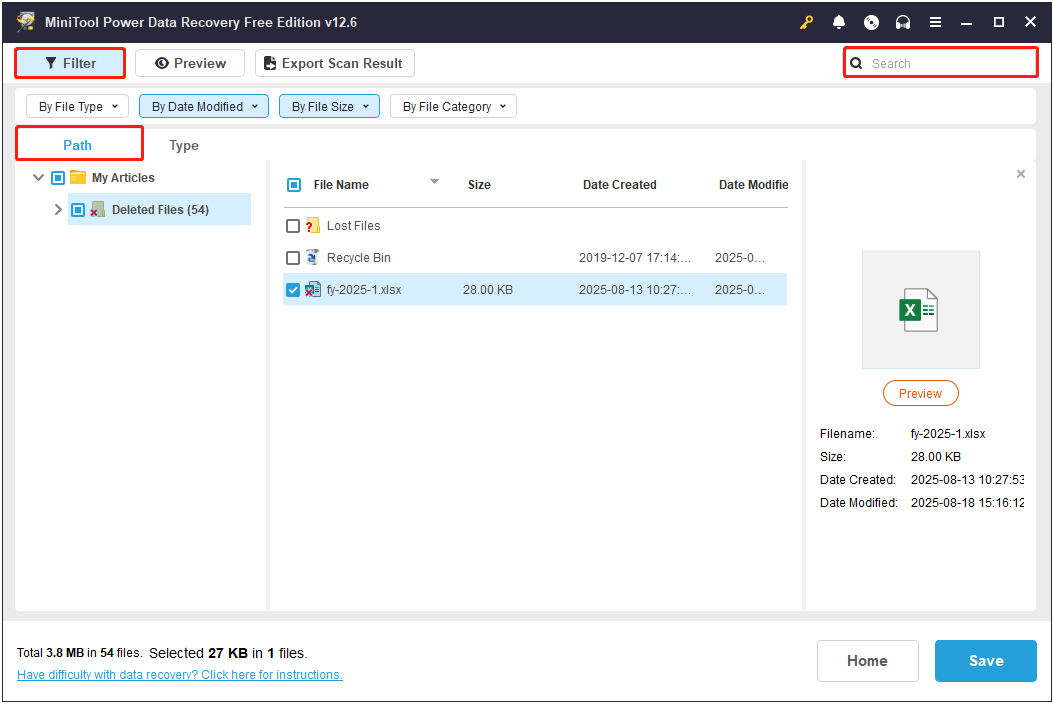Click the Export Scan Result icon
Viewport: 1054px width, 704px height.
point(269,63)
